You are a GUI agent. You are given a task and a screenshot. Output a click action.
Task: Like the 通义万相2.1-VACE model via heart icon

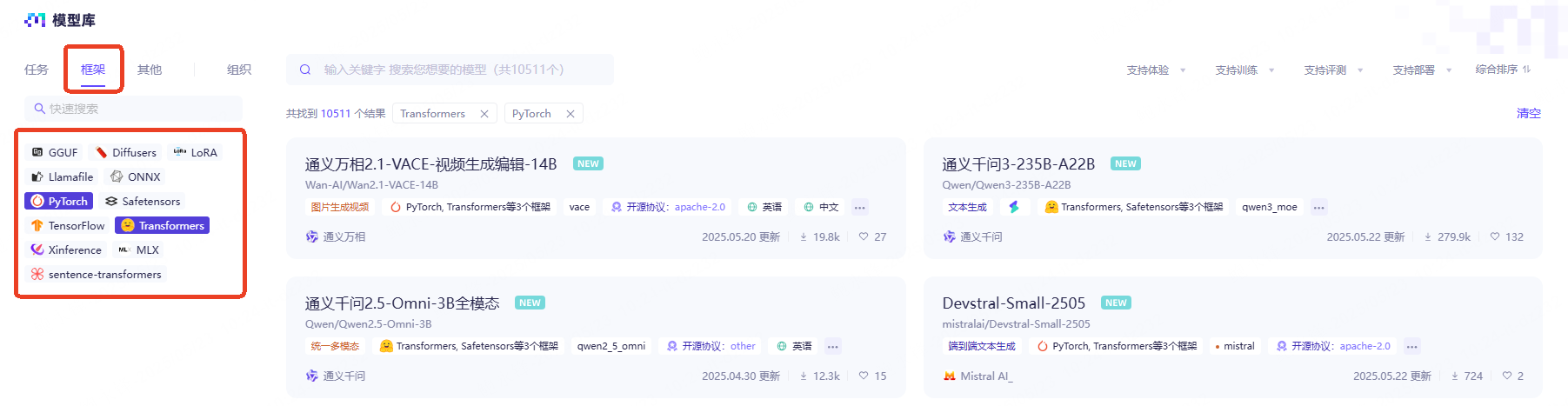(864, 236)
